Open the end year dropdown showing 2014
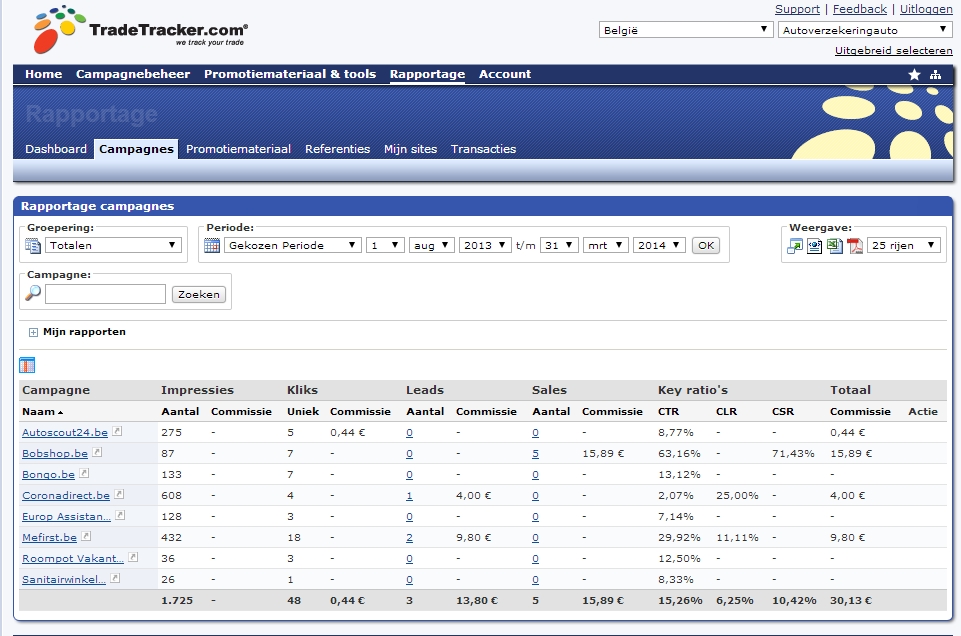The width and height of the screenshot is (961, 636). click(659, 246)
